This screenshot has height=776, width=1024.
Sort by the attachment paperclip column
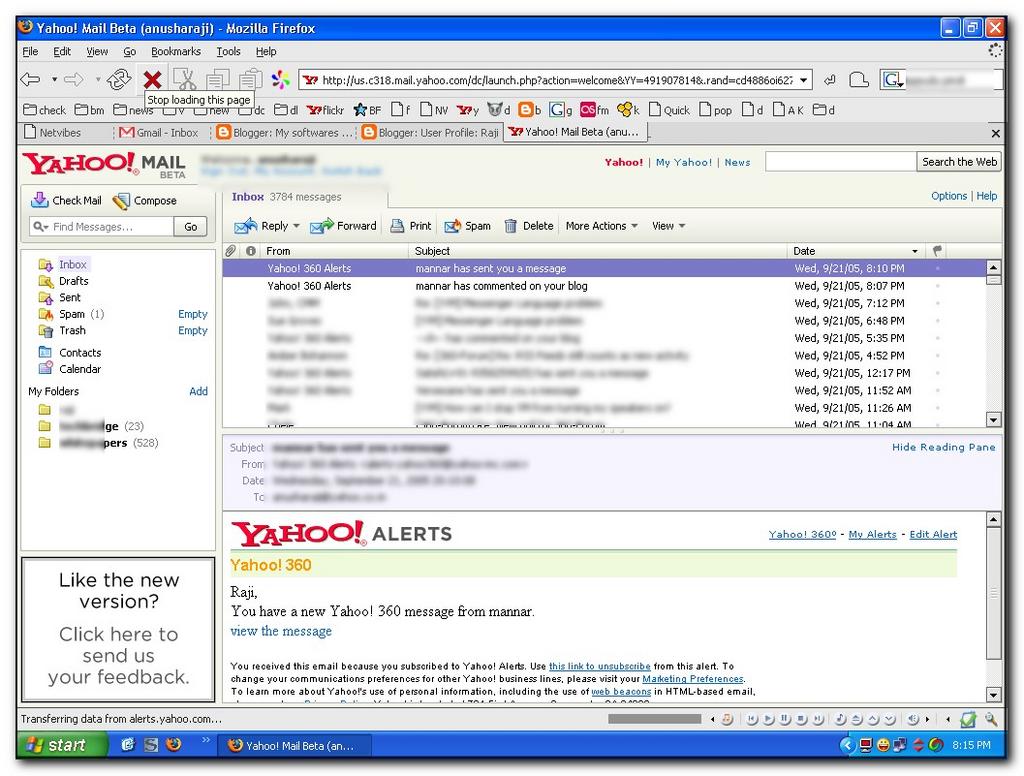point(231,251)
